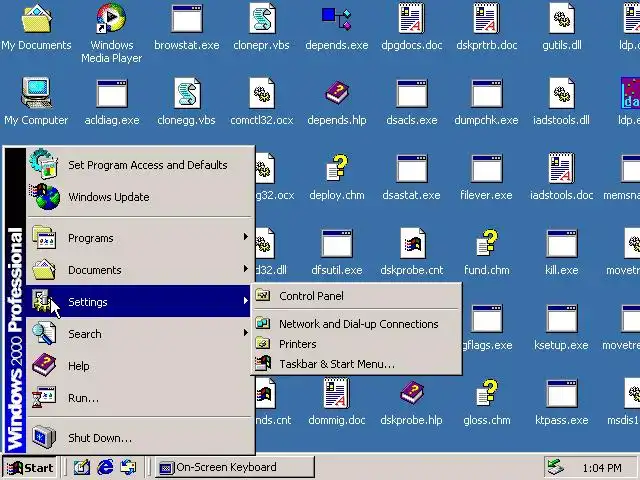This screenshot has width=640, height=480.
Task: Open Help from the Start menu
Action: (x=139, y=366)
